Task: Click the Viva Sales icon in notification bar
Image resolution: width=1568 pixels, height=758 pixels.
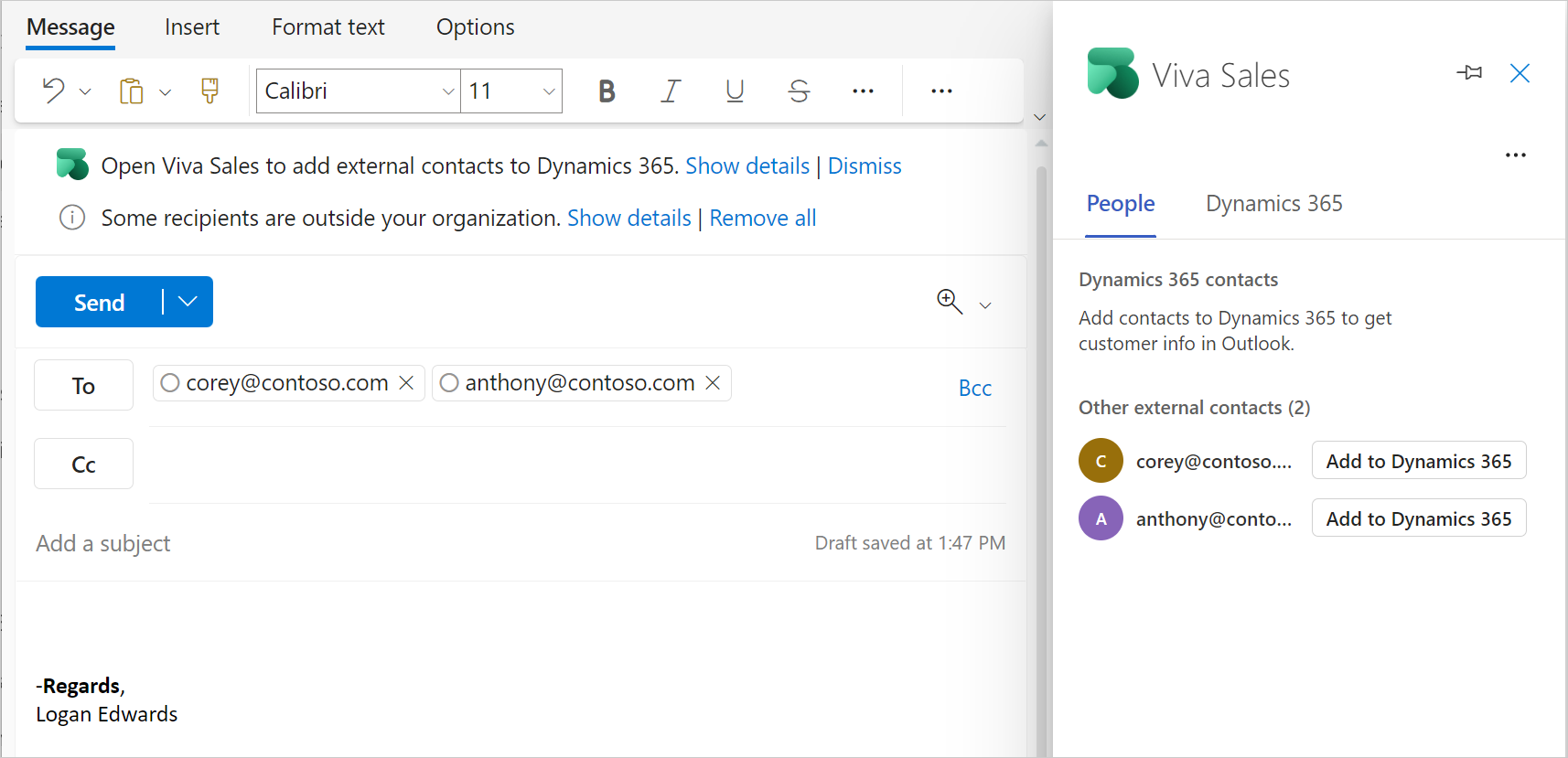Action: (72, 165)
